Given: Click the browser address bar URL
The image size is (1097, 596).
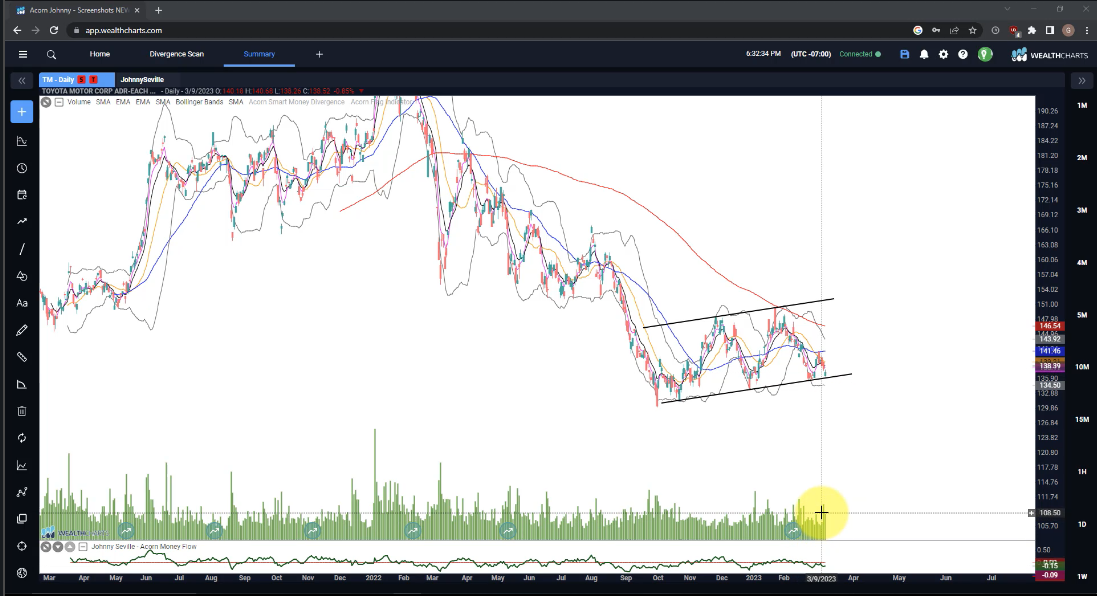Looking at the screenshot, I should pyautogui.click(x=124, y=30).
